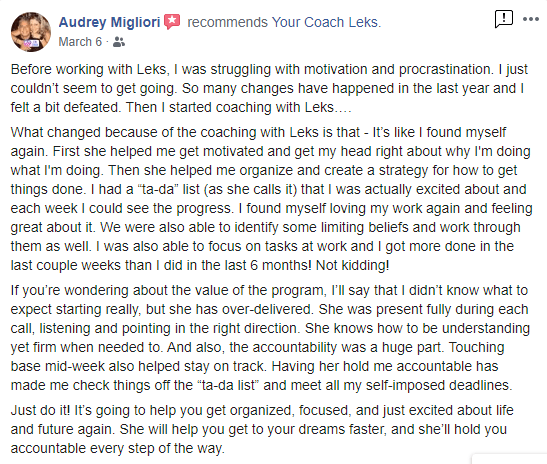547x464 pixels.
Task: Click the word "procrastination" in first paragraph
Action: 446,69
